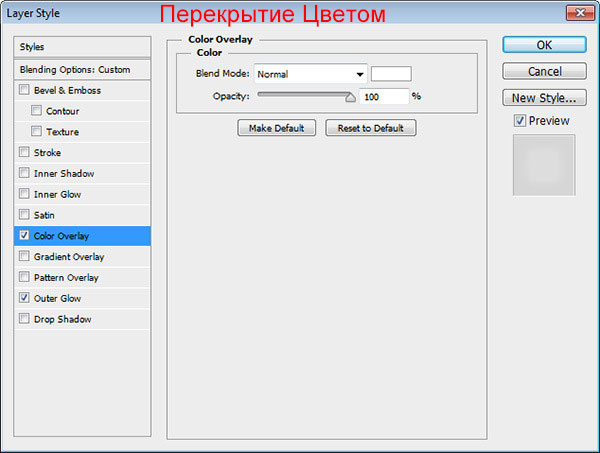The height and width of the screenshot is (453, 600).
Task: Click the Opacity value field
Action: (x=384, y=97)
